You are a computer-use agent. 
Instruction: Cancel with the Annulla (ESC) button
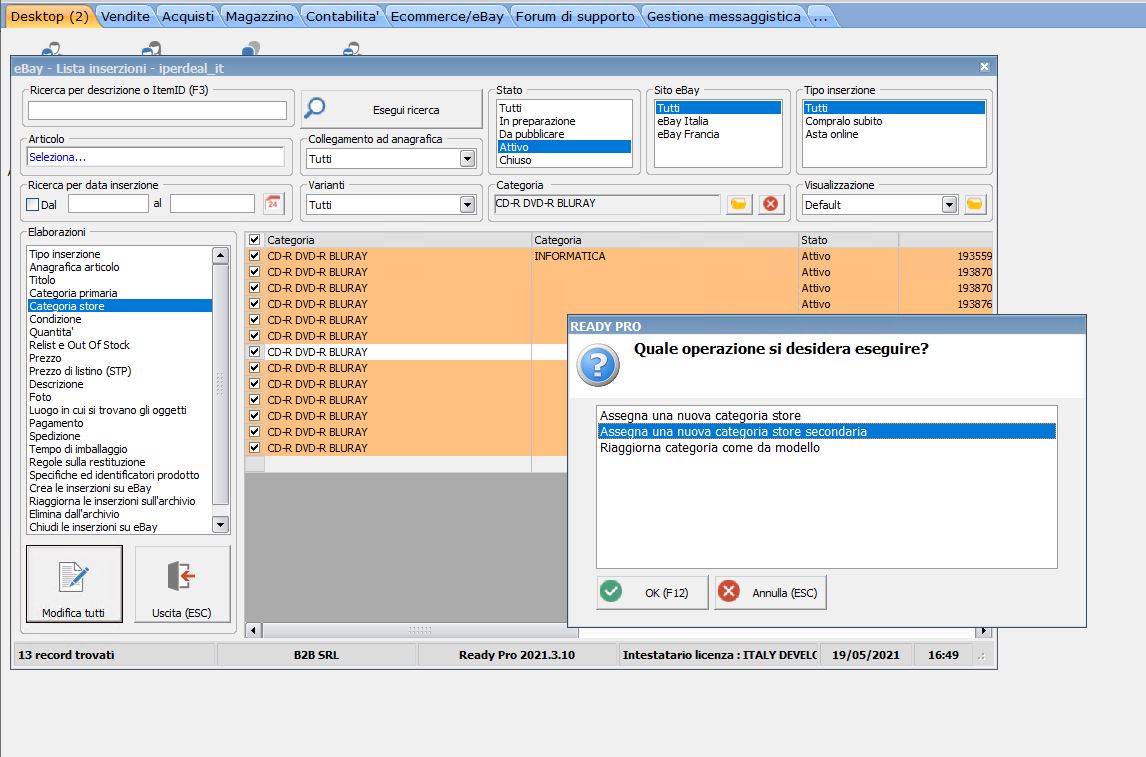coord(770,592)
